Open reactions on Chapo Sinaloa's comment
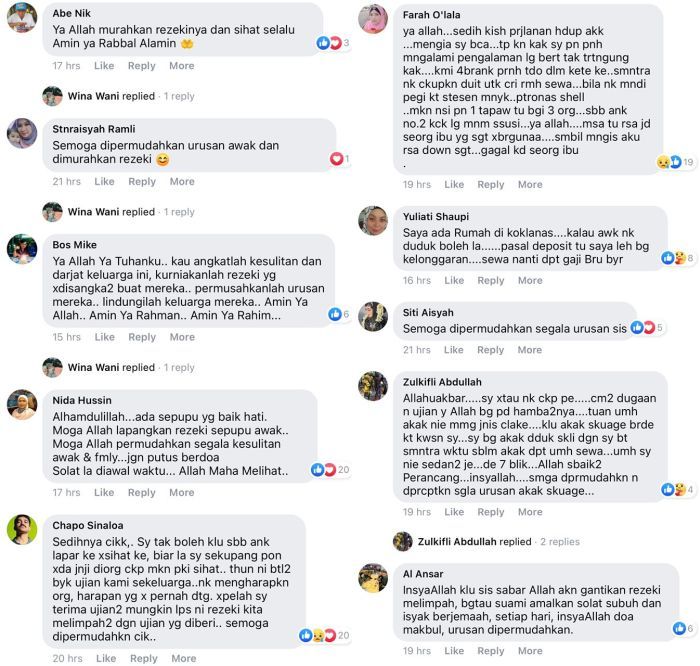 (x=324, y=635)
